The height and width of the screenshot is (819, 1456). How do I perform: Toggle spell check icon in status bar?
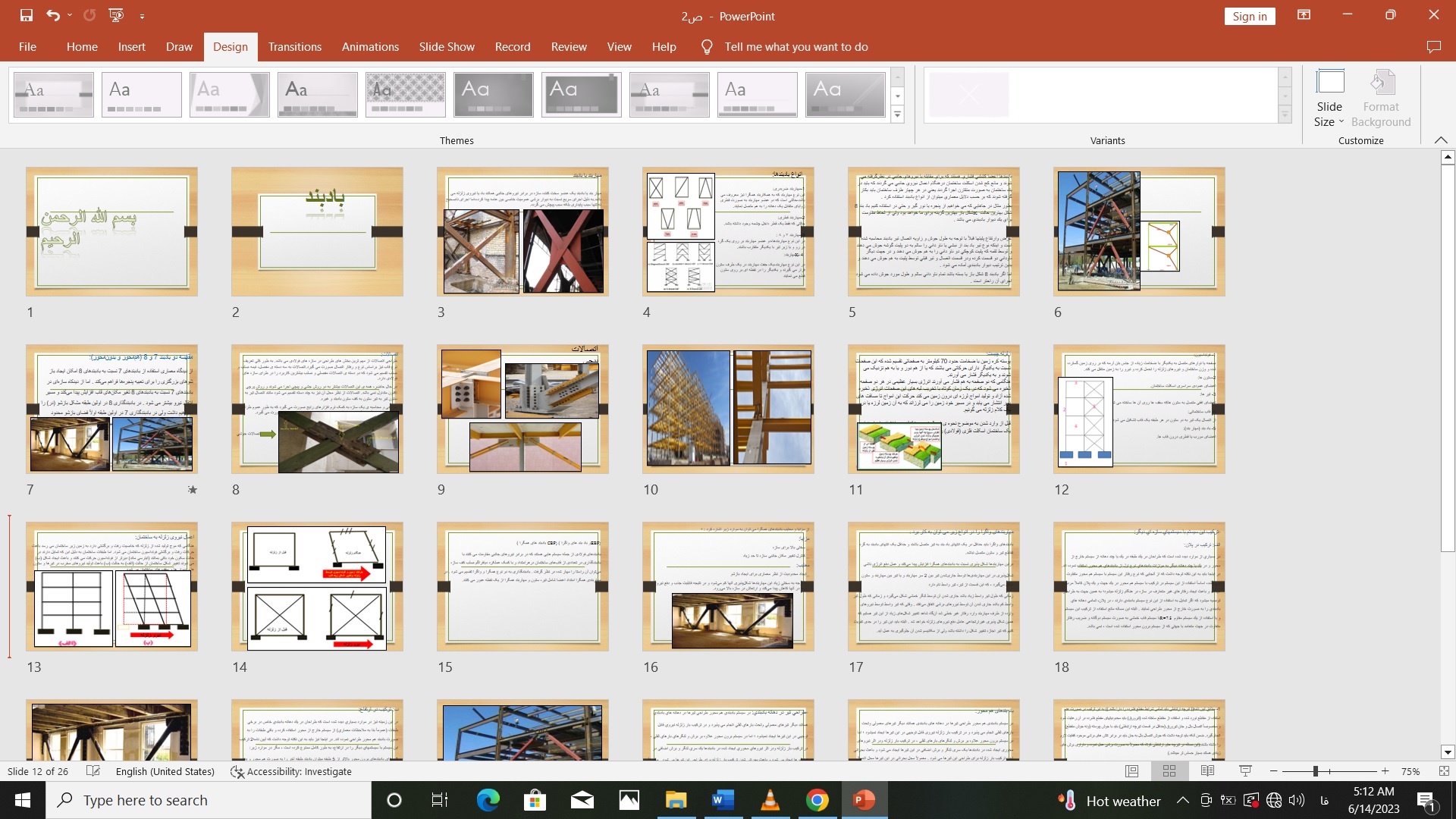pos(93,771)
